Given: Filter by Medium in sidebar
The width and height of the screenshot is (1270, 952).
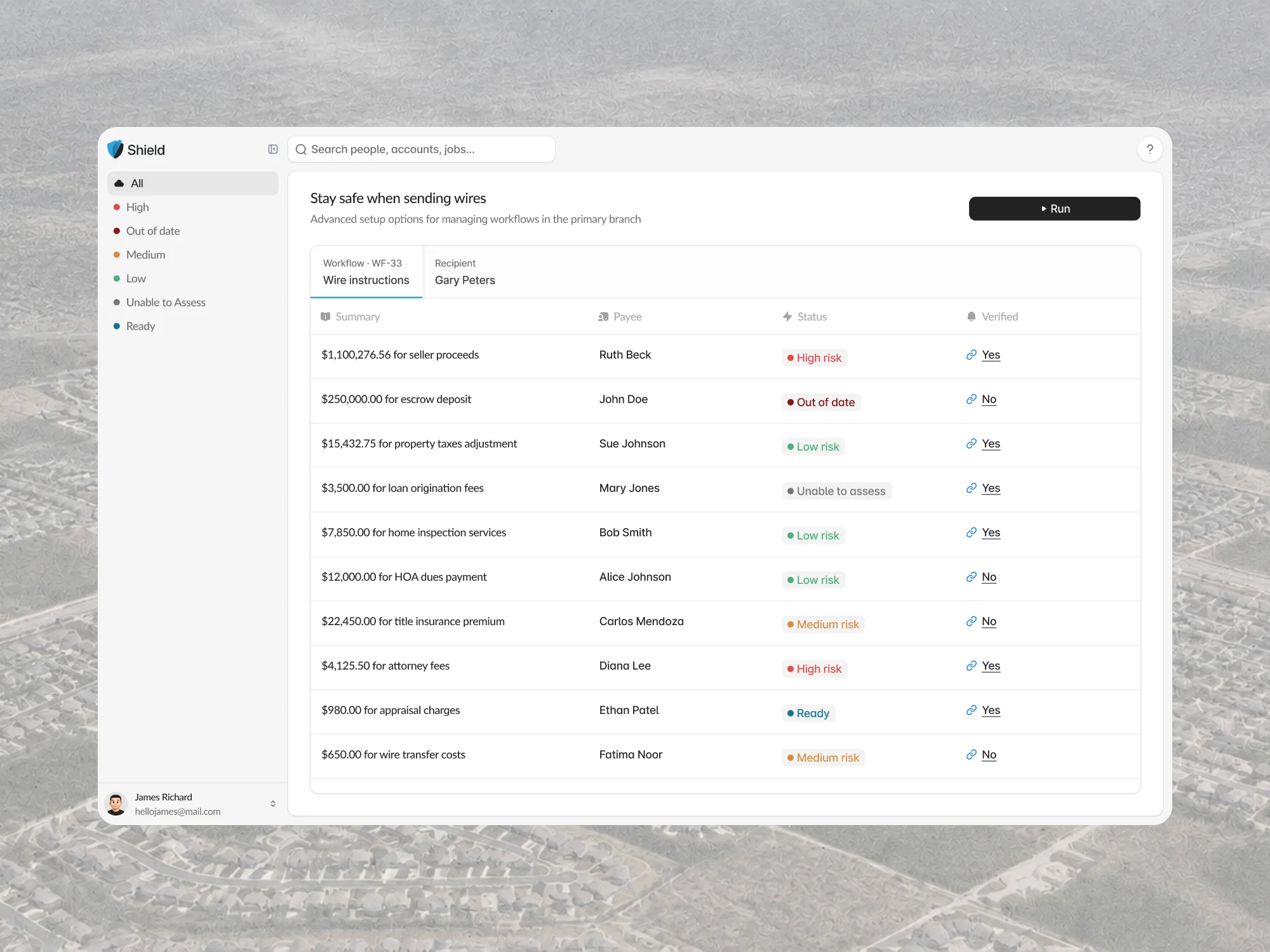Looking at the screenshot, I should tap(192, 255).
